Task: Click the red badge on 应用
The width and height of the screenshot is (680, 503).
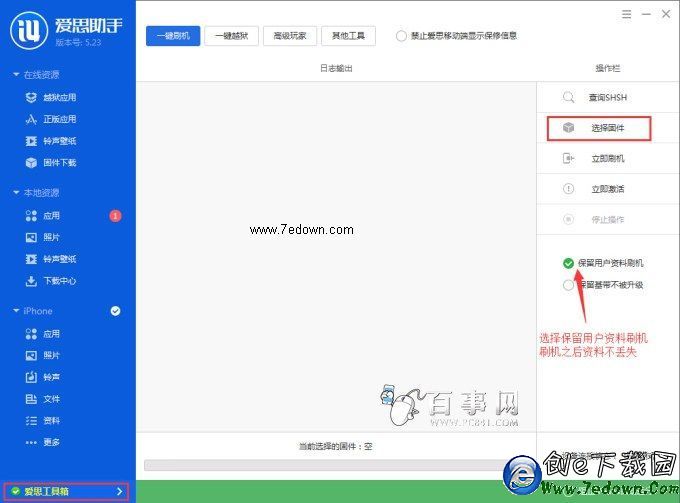Action: tap(115, 216)
